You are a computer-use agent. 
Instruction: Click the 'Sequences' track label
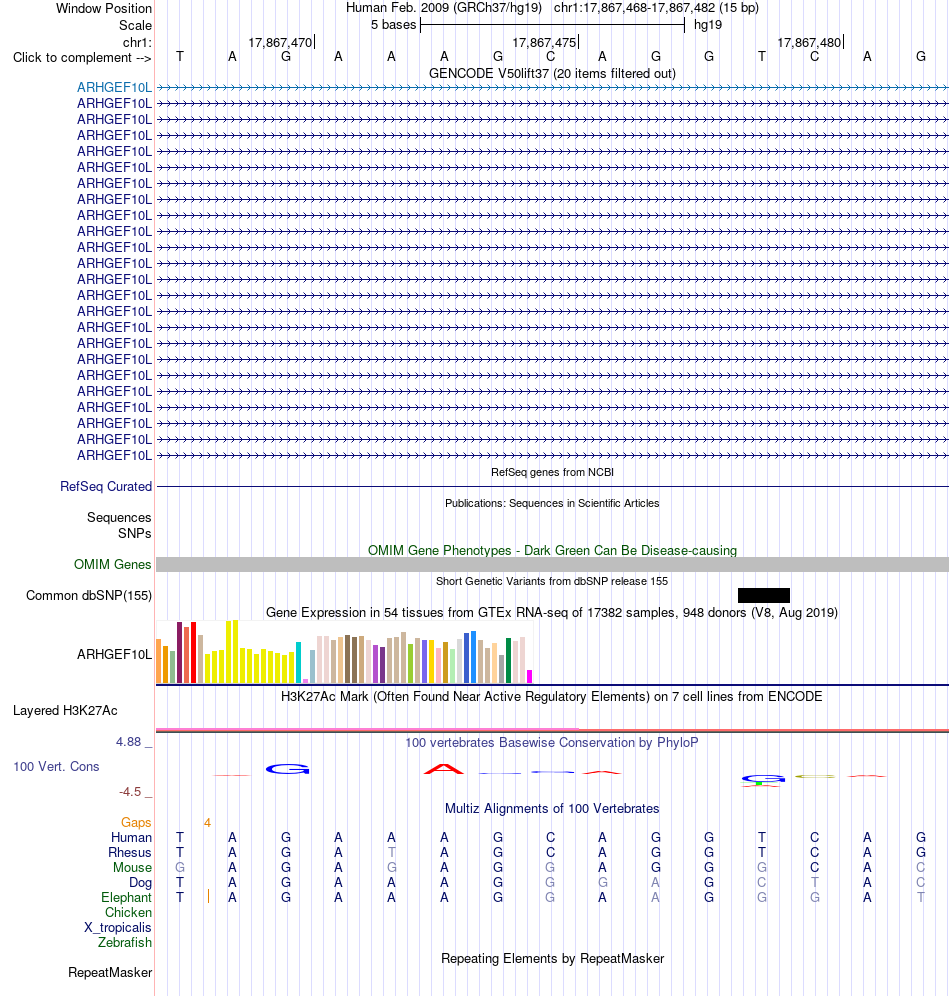pyautogui.click(x=119, y=518)
